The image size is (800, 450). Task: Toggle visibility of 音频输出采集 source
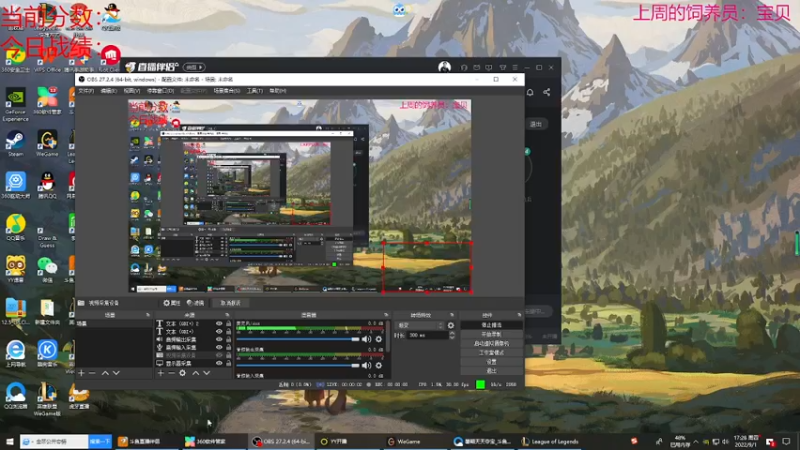(x=219, y=339)
